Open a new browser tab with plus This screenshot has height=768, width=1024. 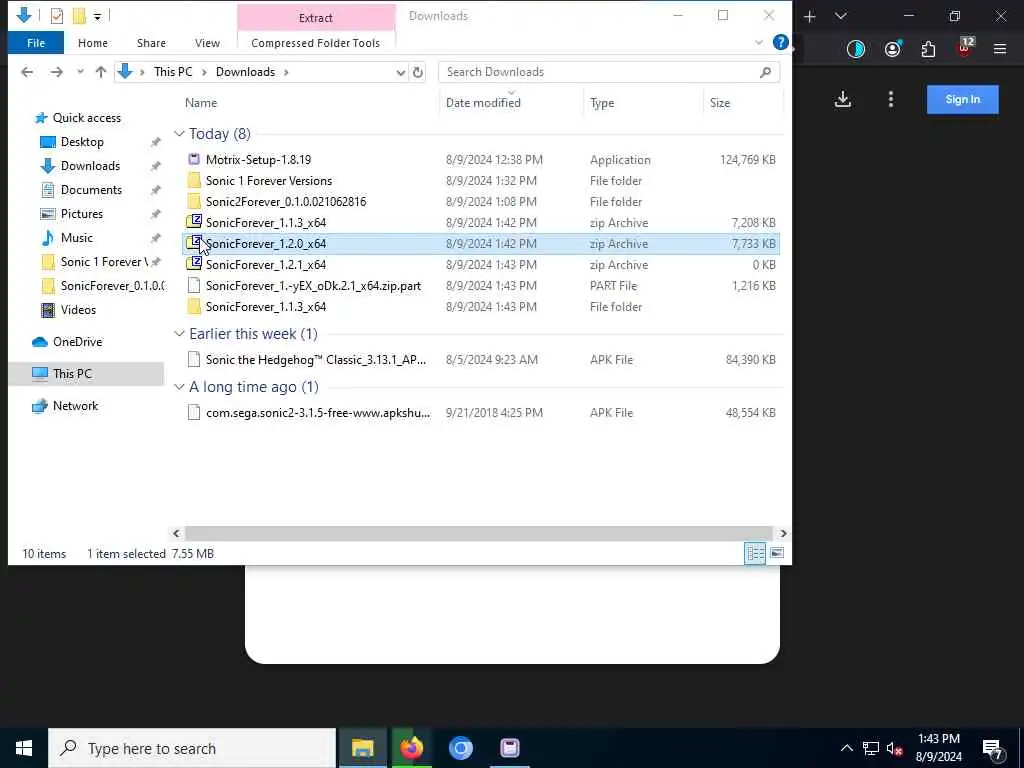pos(810,16)
